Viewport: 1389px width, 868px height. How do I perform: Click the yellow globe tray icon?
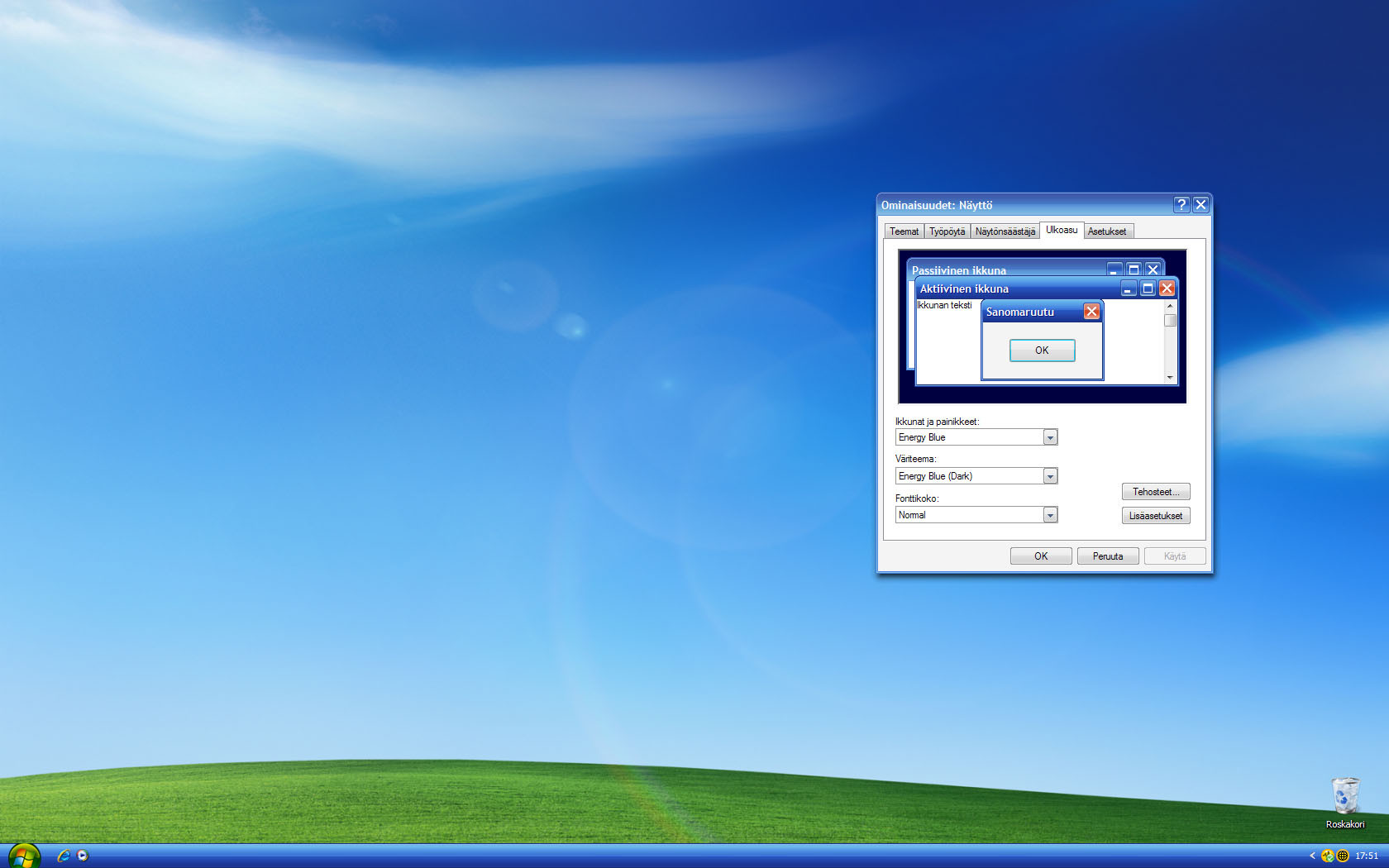[1343, 856]
